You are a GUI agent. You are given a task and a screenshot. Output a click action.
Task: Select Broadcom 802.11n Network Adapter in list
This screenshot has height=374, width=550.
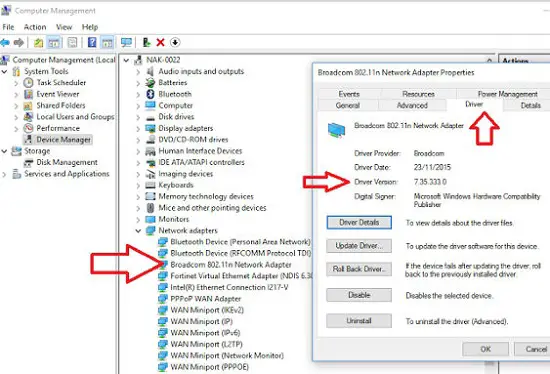click(x=231, y=265)
